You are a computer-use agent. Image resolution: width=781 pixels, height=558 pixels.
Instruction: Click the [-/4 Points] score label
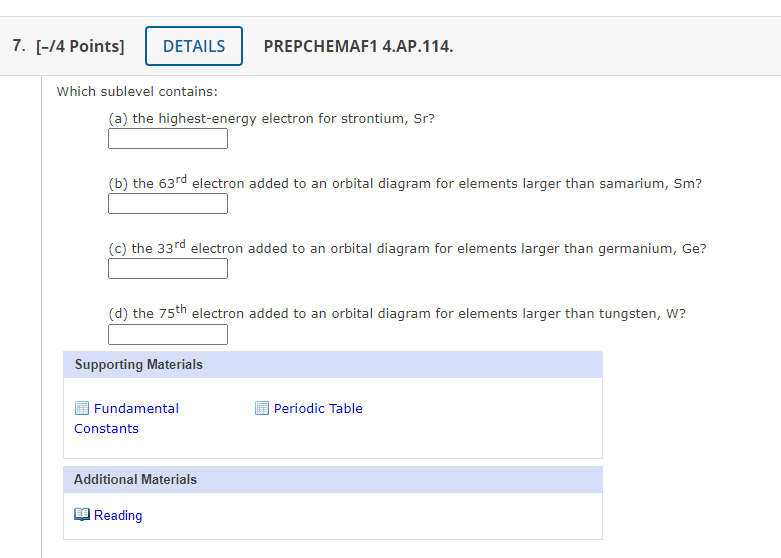(x=80, y=46)
